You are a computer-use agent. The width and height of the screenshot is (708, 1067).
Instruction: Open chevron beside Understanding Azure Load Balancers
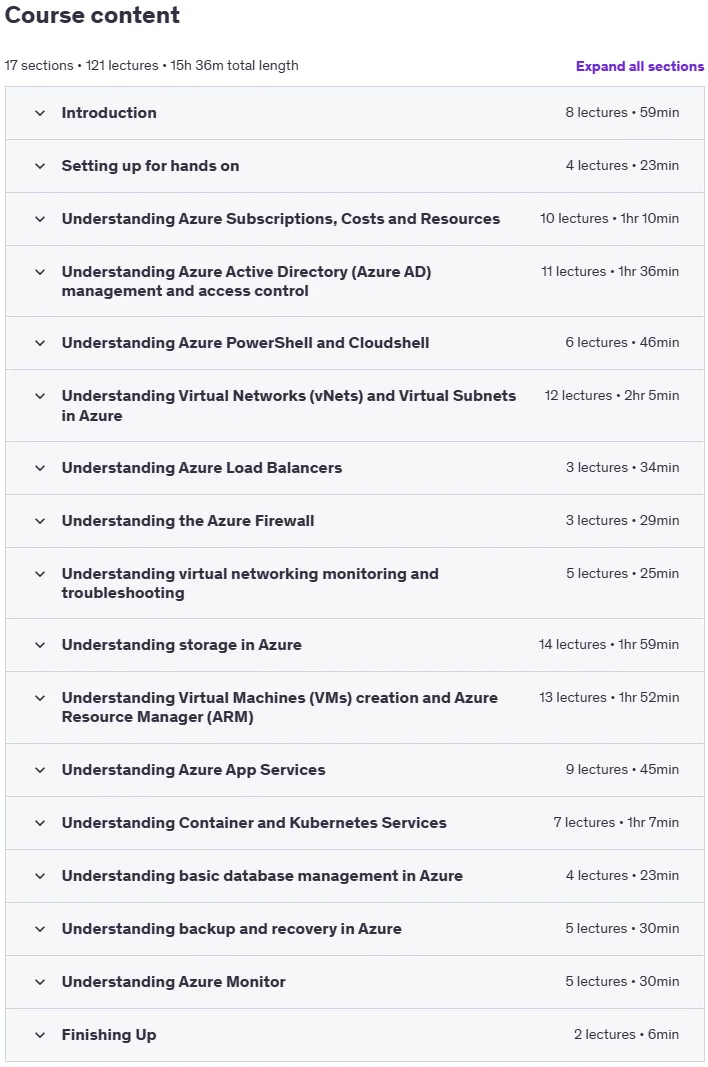coord(40,468)
